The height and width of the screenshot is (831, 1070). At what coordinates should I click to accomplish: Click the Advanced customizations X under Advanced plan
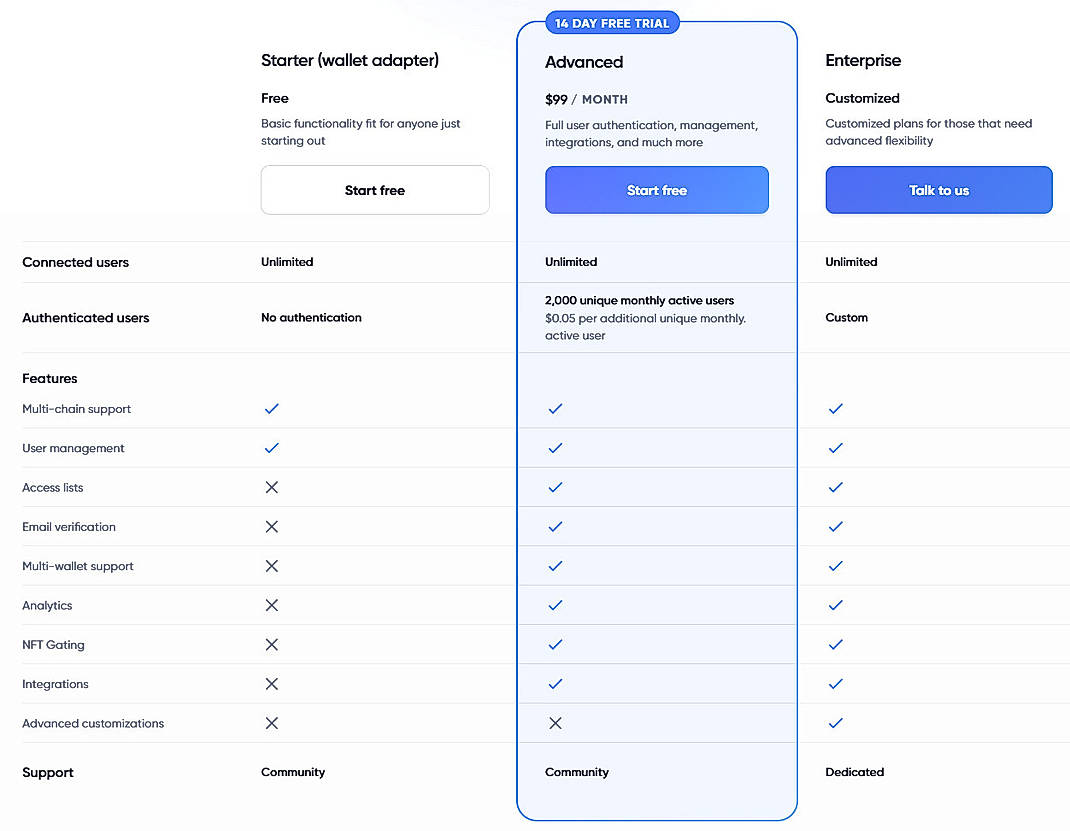coord(555,723)
